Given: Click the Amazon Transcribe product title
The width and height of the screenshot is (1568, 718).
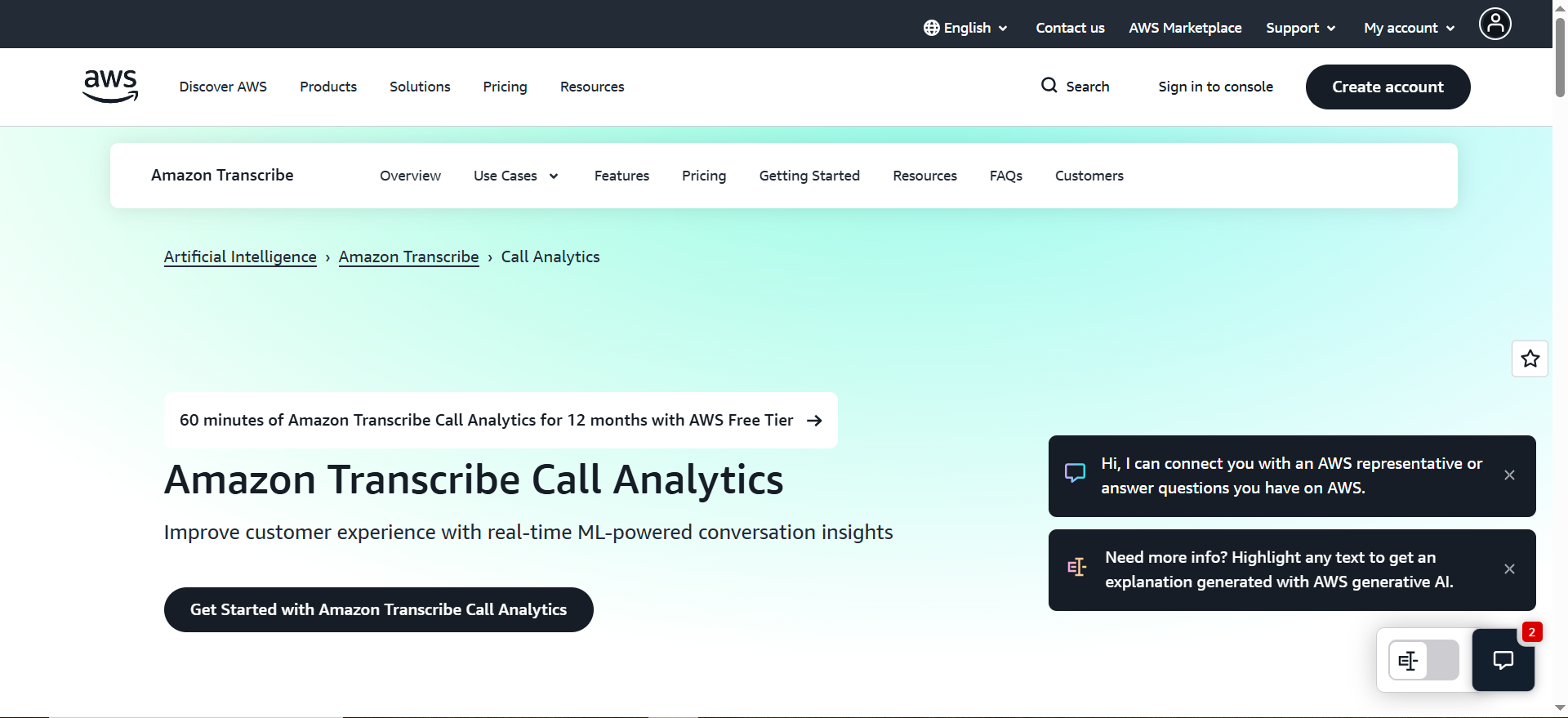Looking at the screenshot, I should [222, 175].
